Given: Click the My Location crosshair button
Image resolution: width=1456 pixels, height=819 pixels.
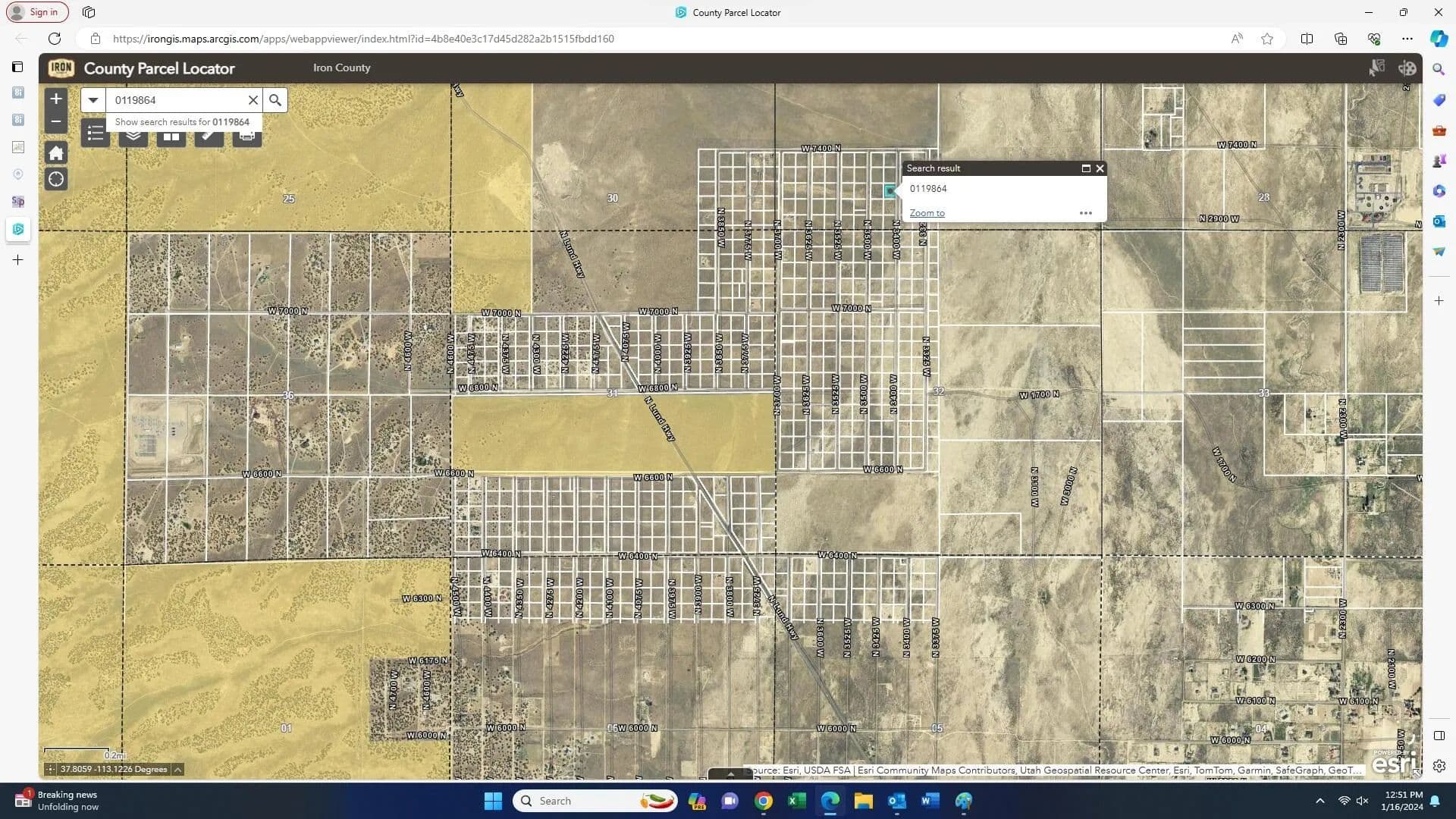Looking at the screenshot, I should click(x=56, y=180).
